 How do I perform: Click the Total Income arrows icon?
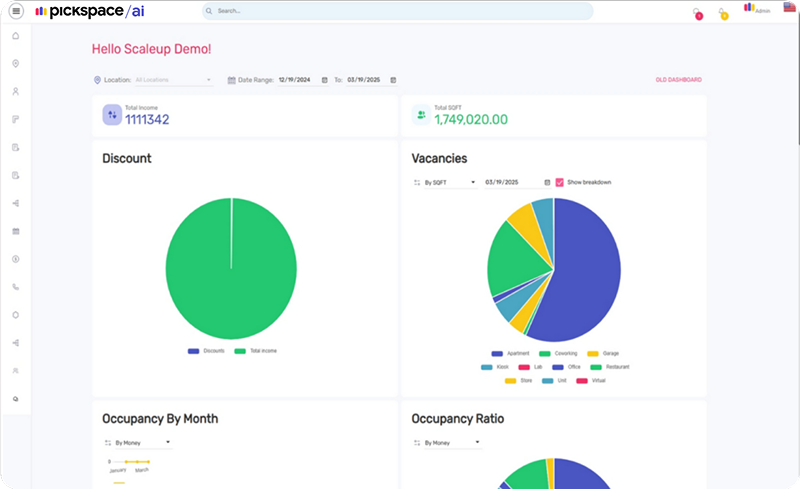pyautogui.click(x=112, y=115)
